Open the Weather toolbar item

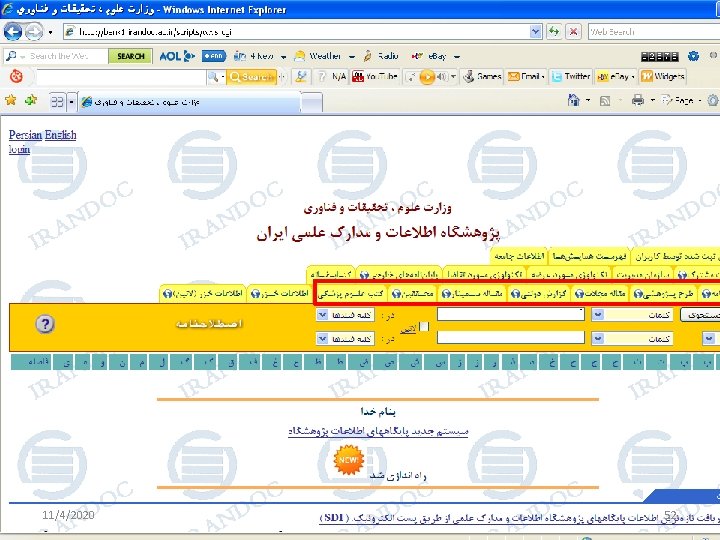[320, 56]
